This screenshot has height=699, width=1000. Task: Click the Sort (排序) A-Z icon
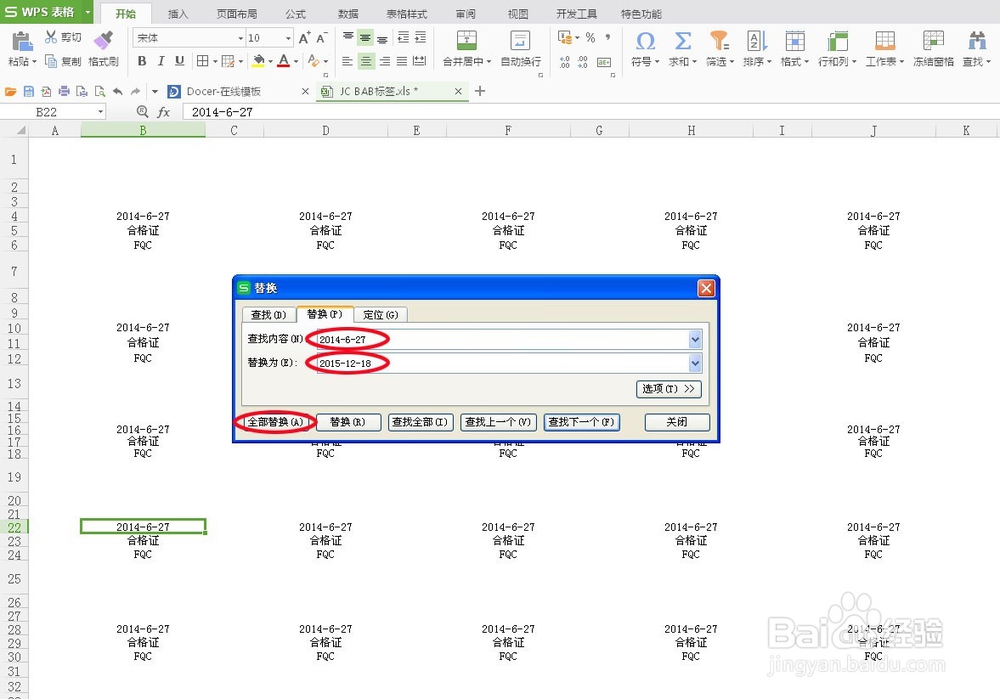(x=757, y=41)
